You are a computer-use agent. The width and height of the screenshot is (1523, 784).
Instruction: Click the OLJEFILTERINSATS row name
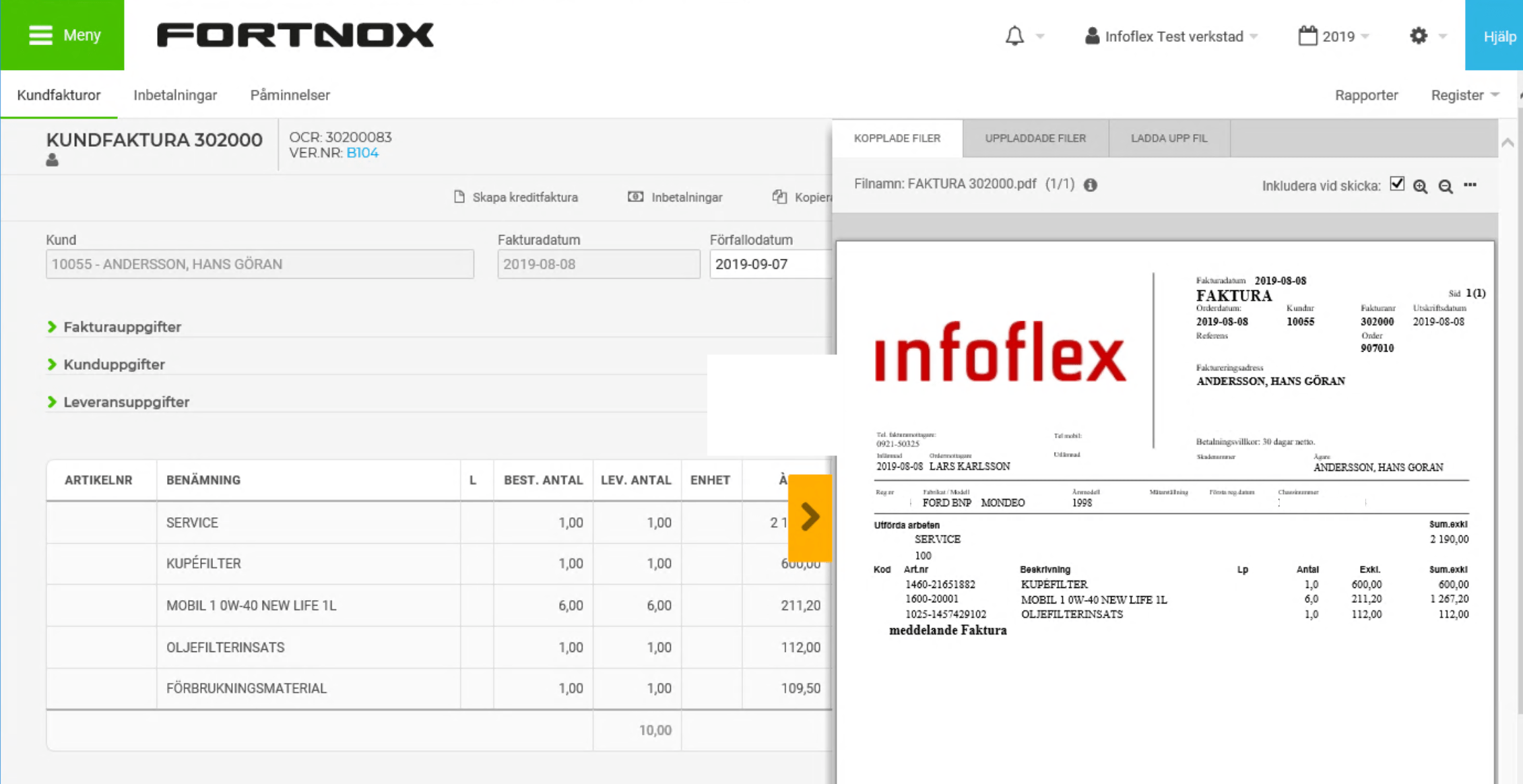coord(225,647)
